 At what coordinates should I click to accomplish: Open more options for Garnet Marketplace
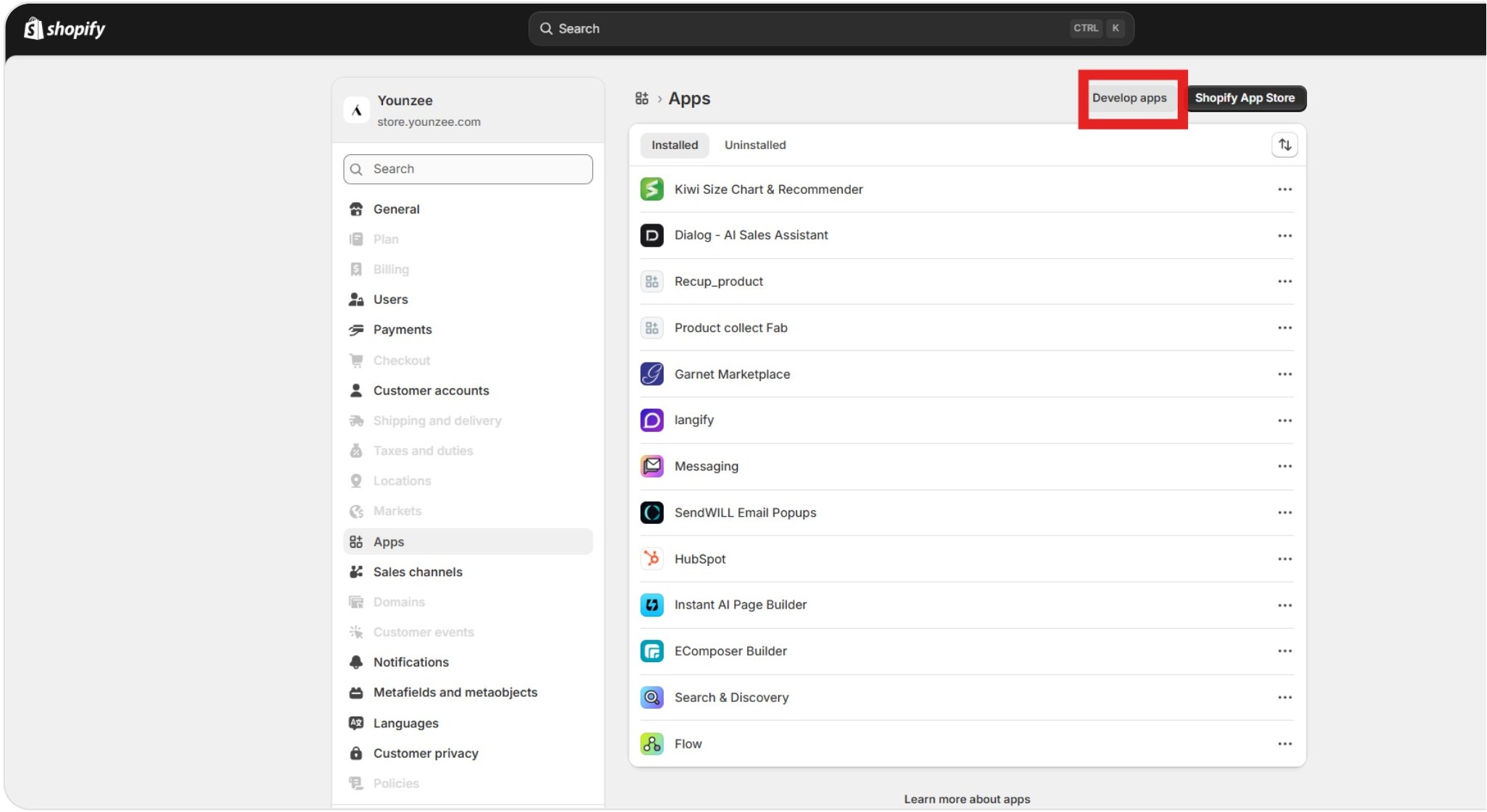(1284, 374)
